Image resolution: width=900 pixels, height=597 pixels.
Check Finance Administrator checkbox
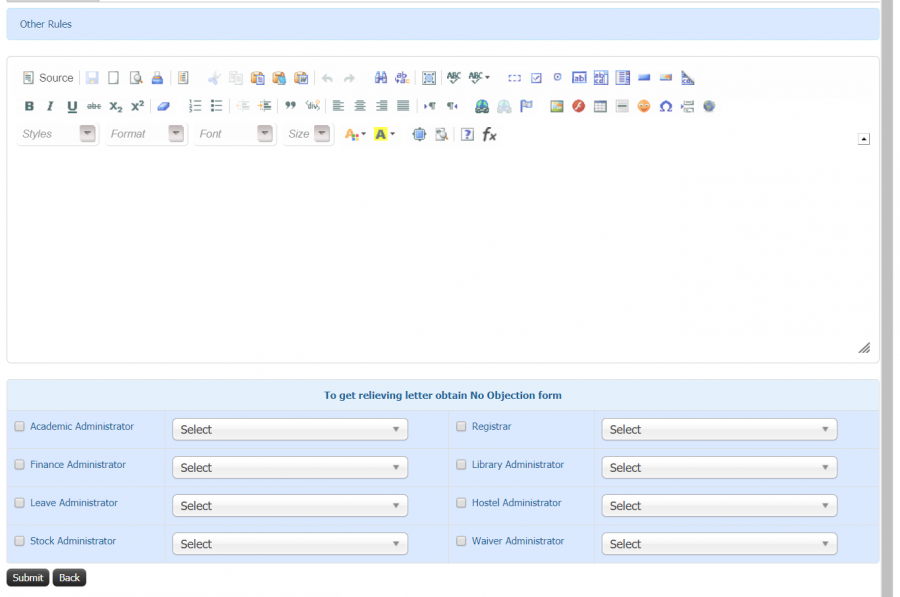click(x=20, y=464)
